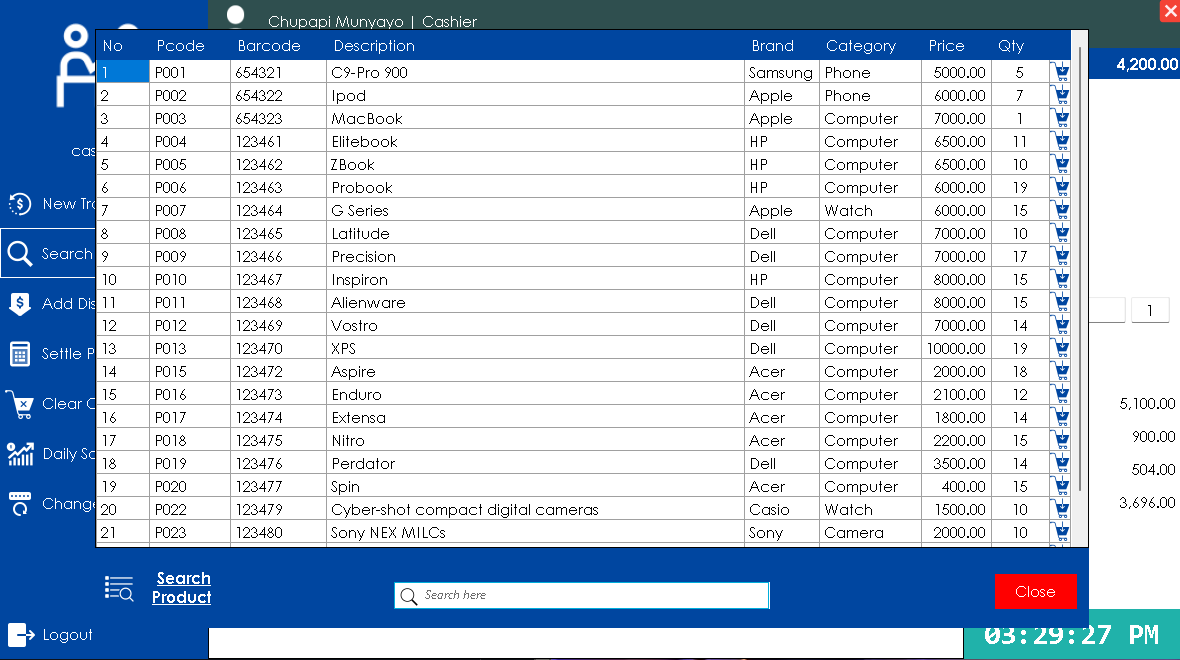Select the Search menu item in sidebar

[48, 254]
